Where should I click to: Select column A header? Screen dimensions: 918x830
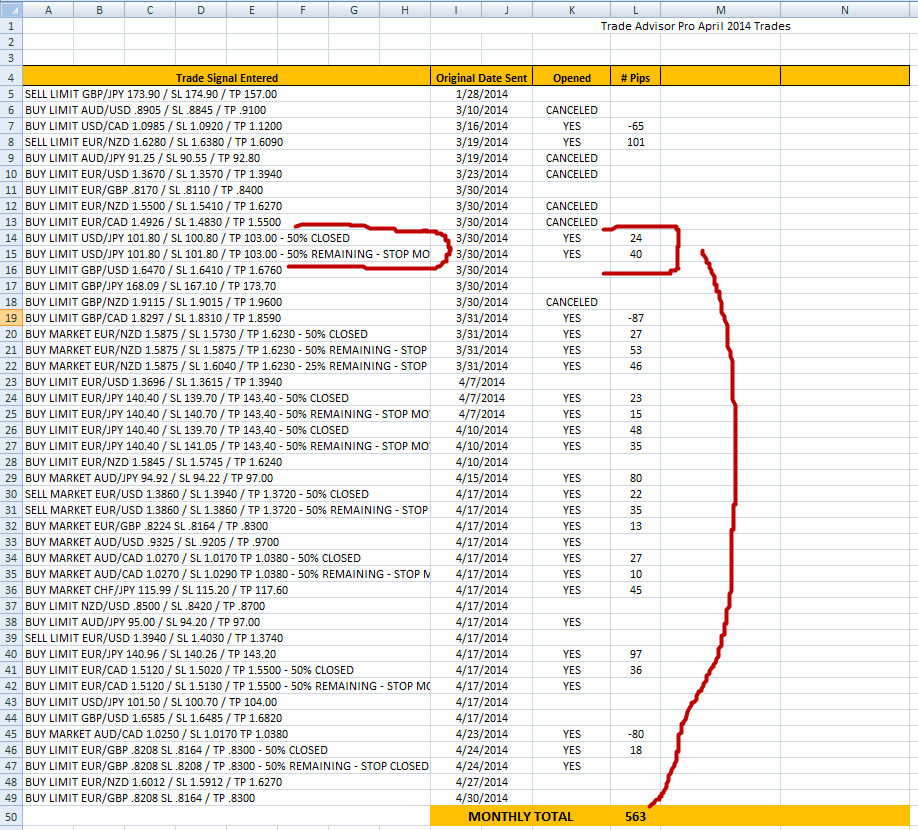(x=48, y=9)
